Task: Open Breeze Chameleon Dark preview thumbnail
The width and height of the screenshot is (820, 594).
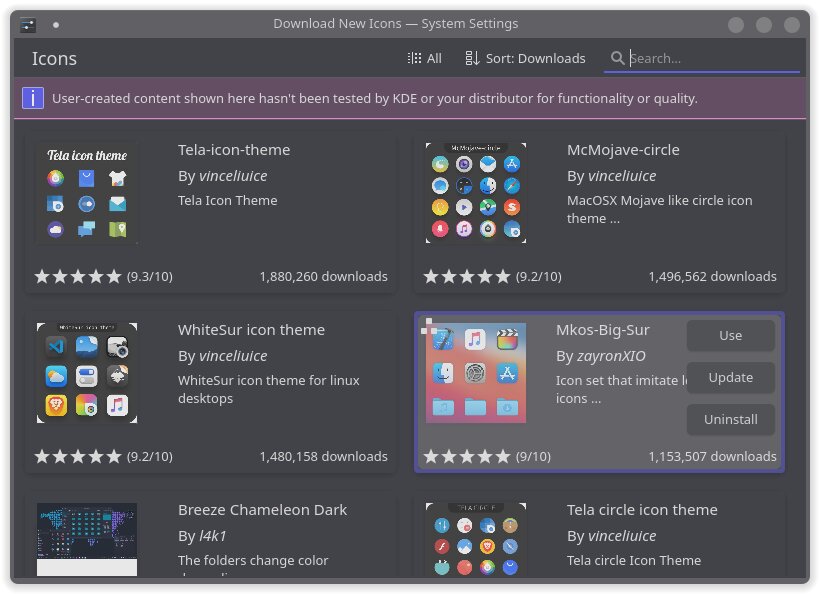Action: (87, 539)
